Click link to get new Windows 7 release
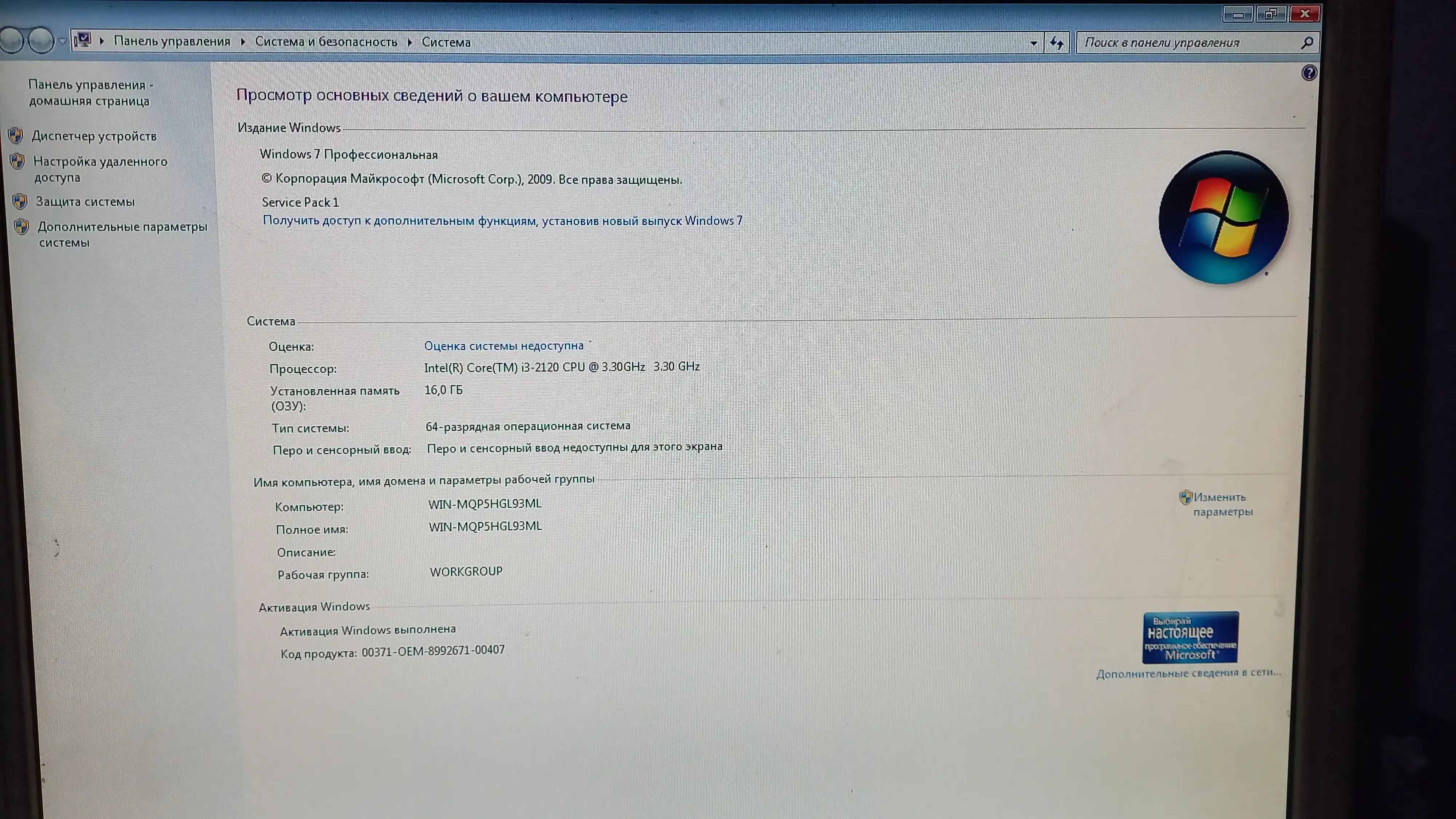 point(502,221)
